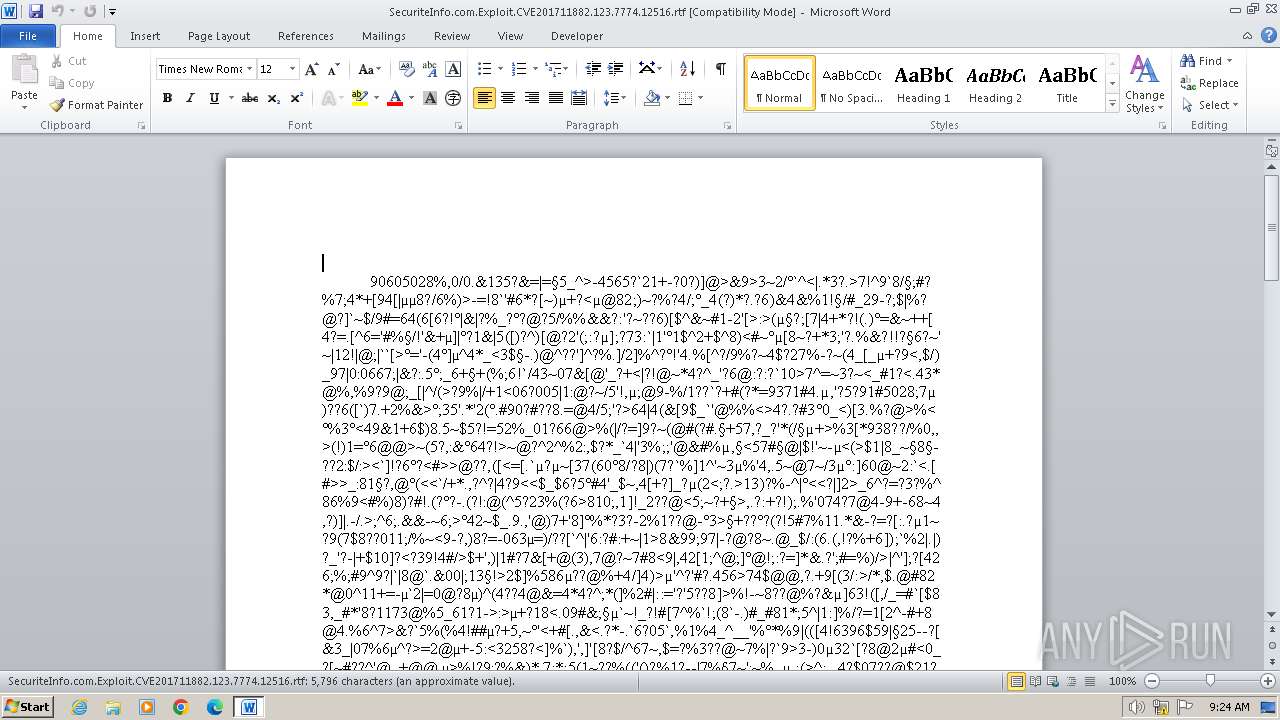Click the Text Effects icon

coord(328,98)
